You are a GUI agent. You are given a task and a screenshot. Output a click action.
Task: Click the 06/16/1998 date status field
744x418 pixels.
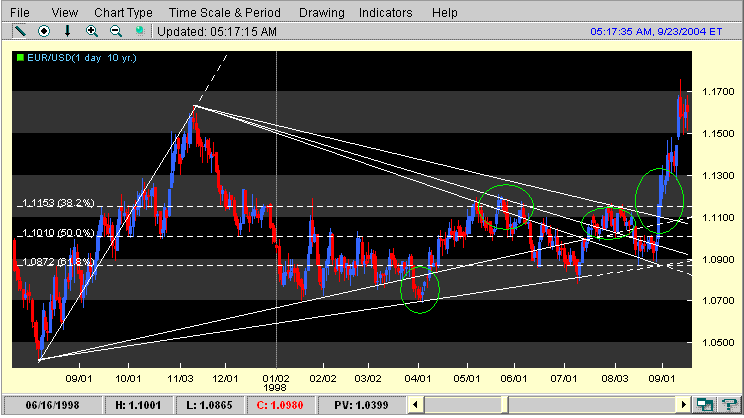(x=52, y=405)
